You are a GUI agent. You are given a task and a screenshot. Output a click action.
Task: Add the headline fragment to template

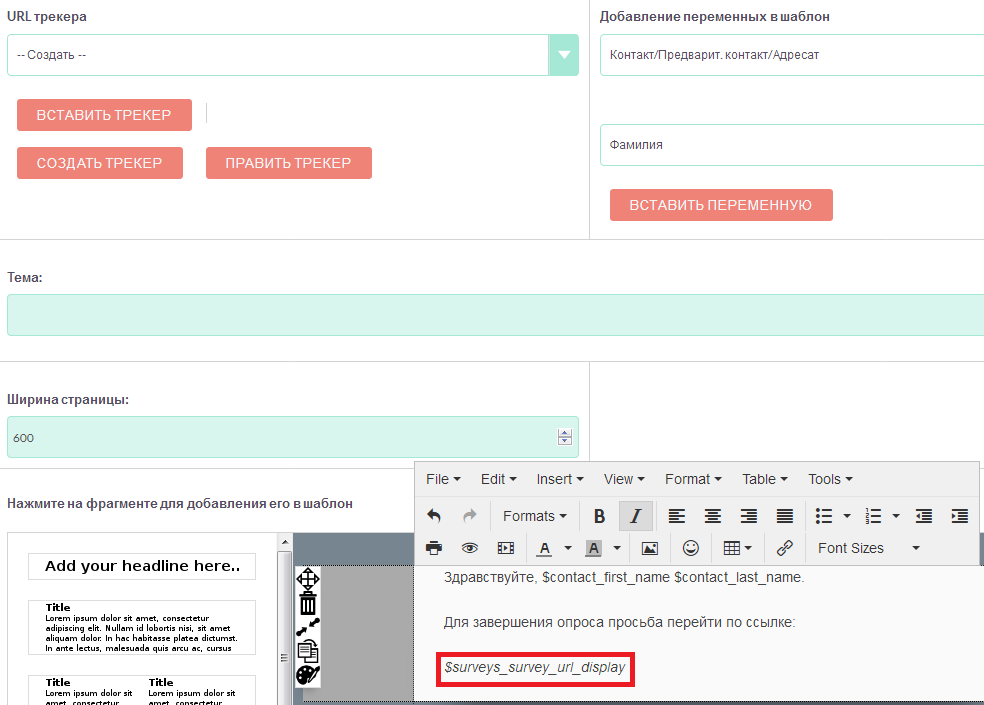tap(142, 566)
